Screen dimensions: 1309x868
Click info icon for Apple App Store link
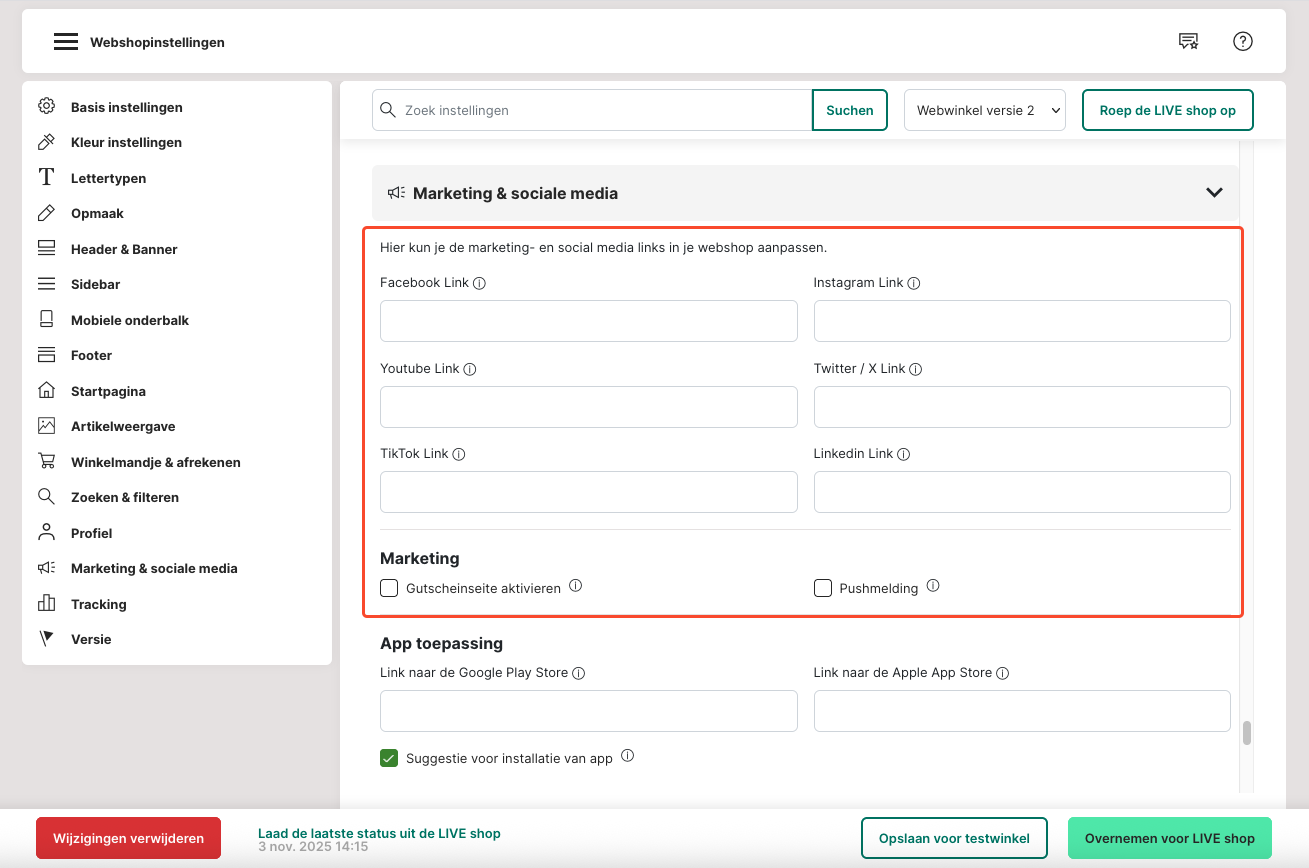click(1002, 673)
